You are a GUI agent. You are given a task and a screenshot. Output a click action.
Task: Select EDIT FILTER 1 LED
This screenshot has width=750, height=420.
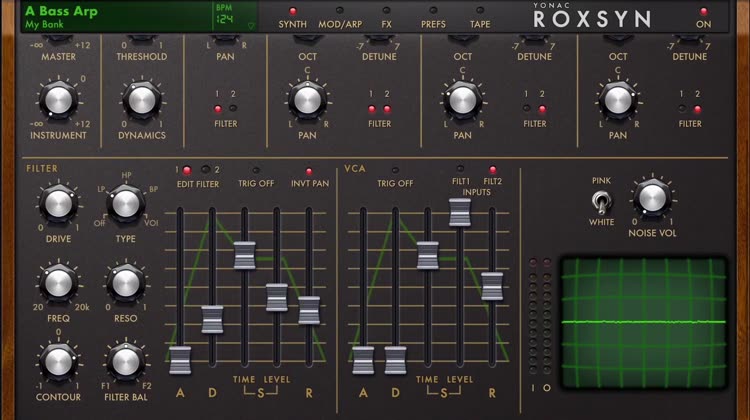(187, 170)
